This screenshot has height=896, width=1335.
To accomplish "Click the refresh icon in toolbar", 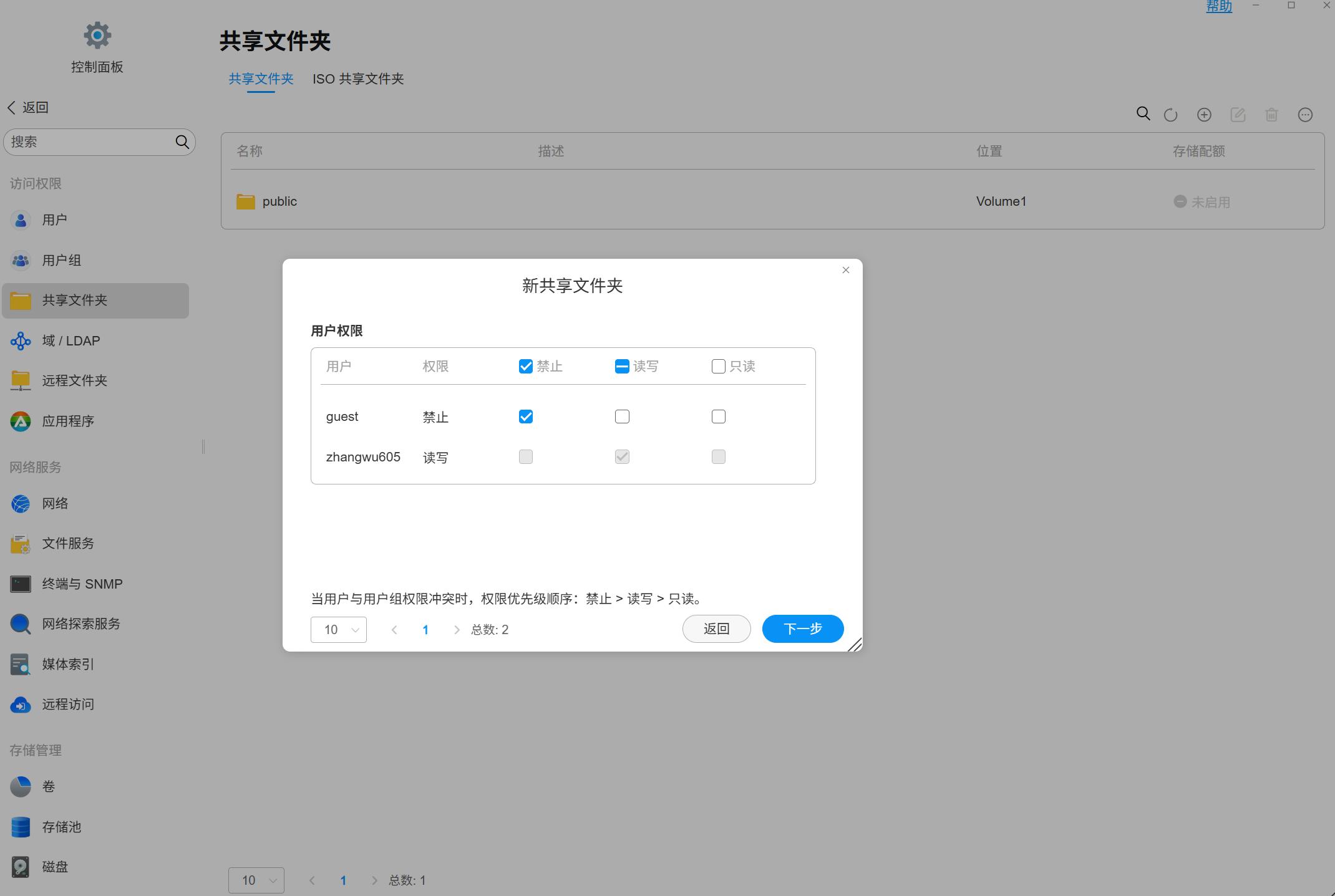I will pyautogui.click(x=1170, y=115).
